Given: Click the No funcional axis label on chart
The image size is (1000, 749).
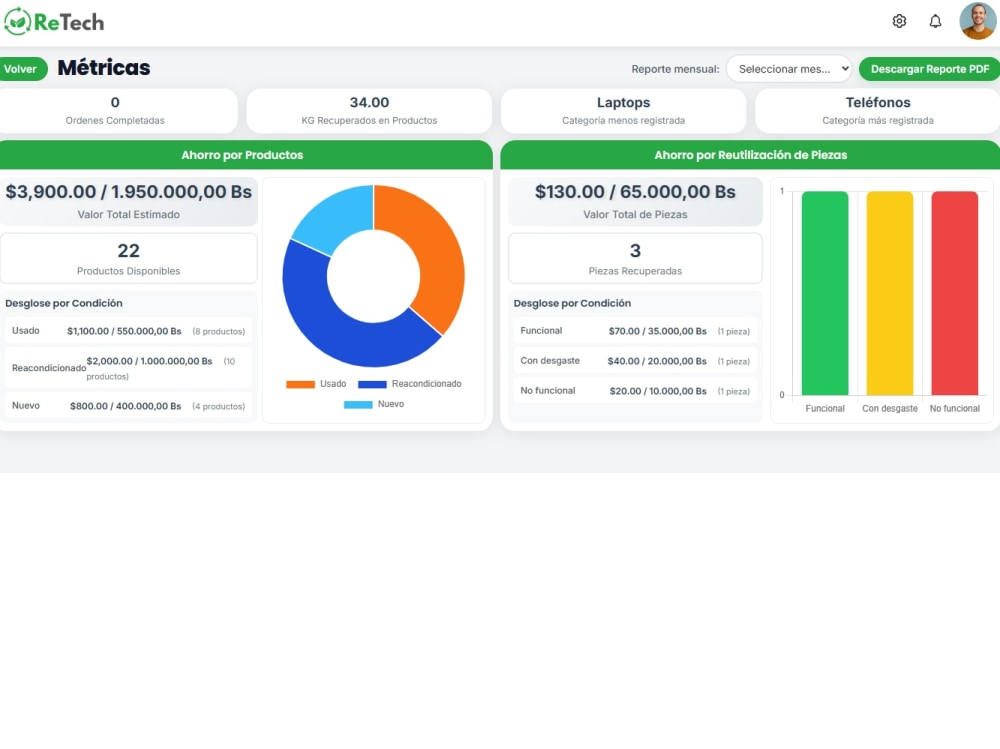Looking at the screenshot, I should coord(955,408).
